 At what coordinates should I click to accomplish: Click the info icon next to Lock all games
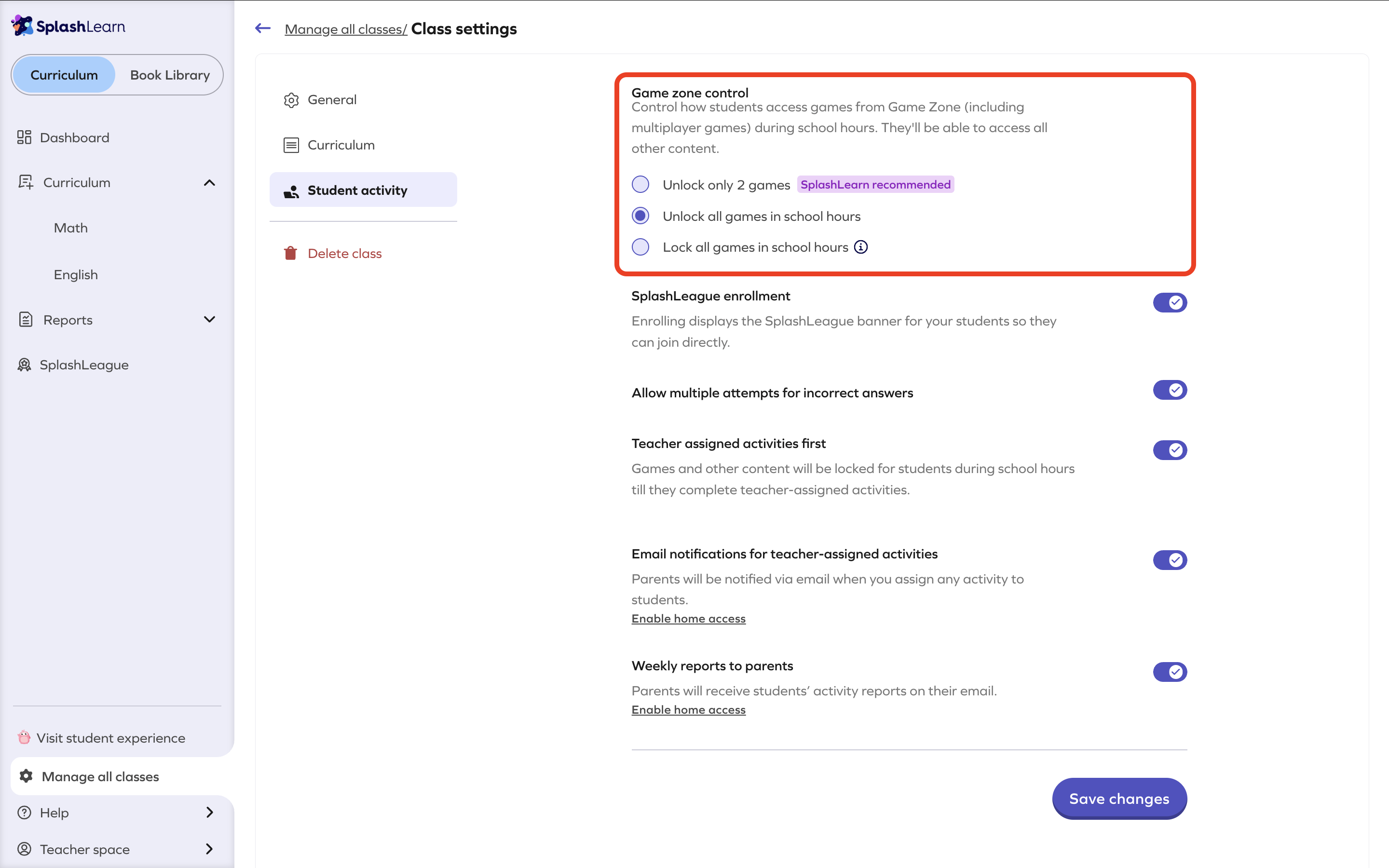861,247
